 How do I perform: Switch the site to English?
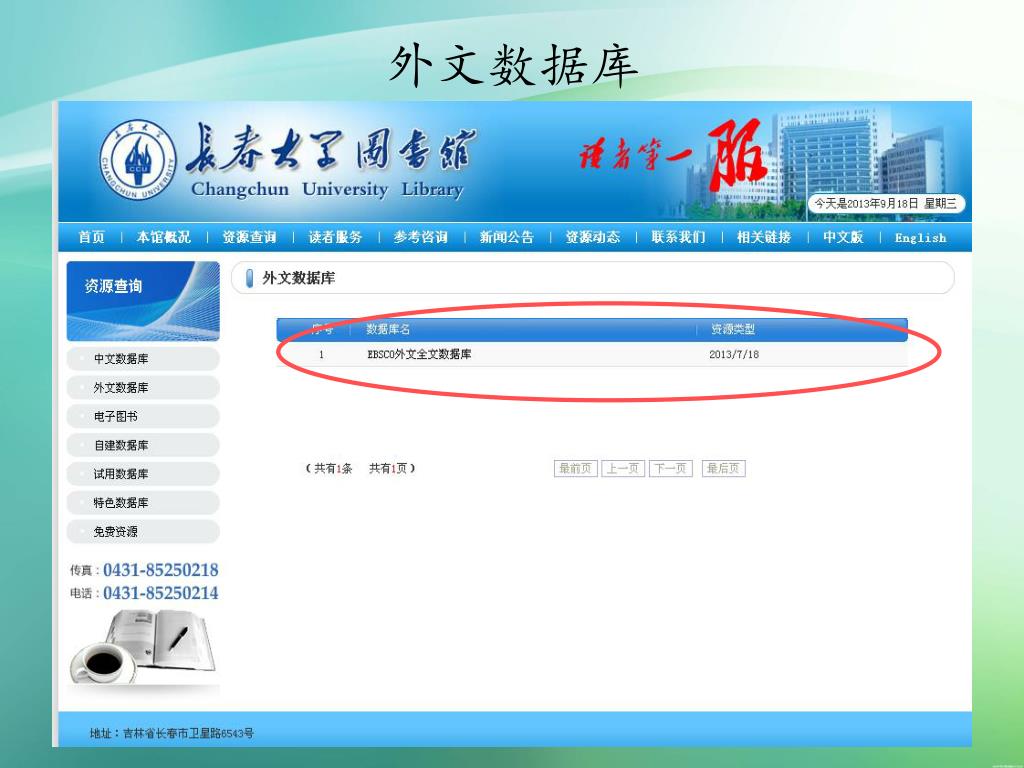click(920, 238)
